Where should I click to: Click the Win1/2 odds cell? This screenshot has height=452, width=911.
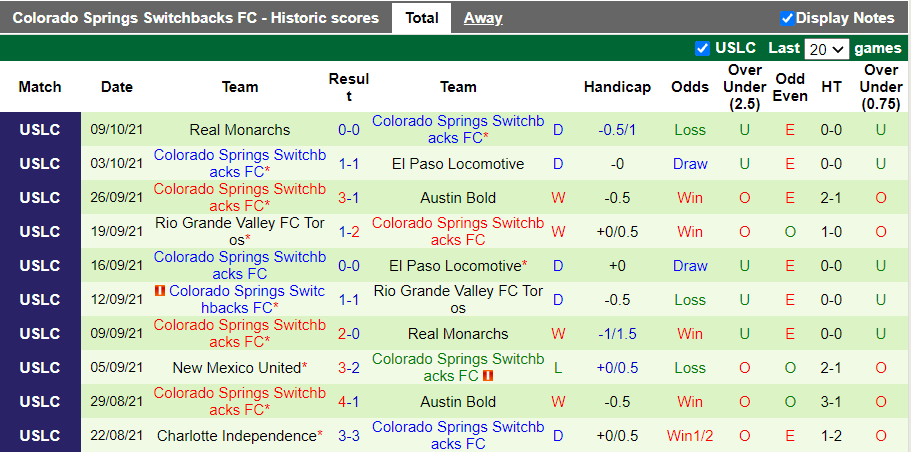[x=690, y=436]
